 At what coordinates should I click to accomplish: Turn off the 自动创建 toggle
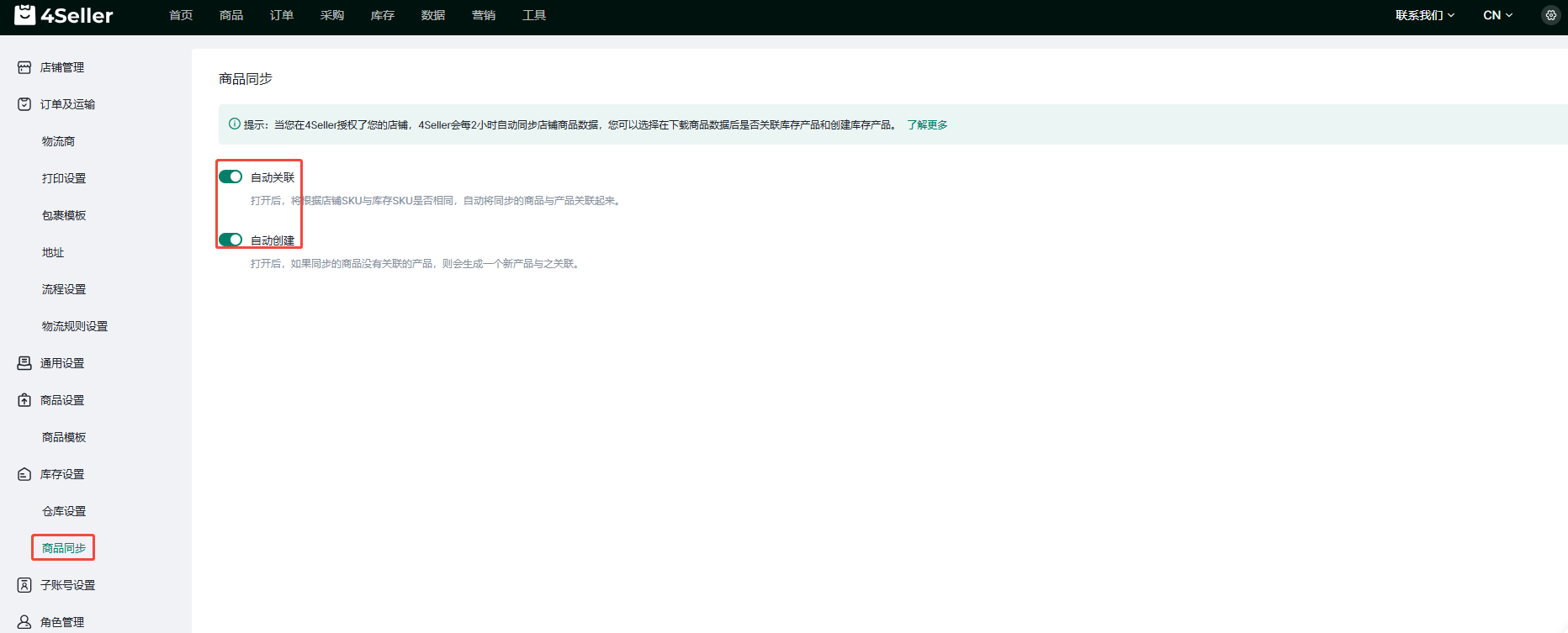click(230, 240)
